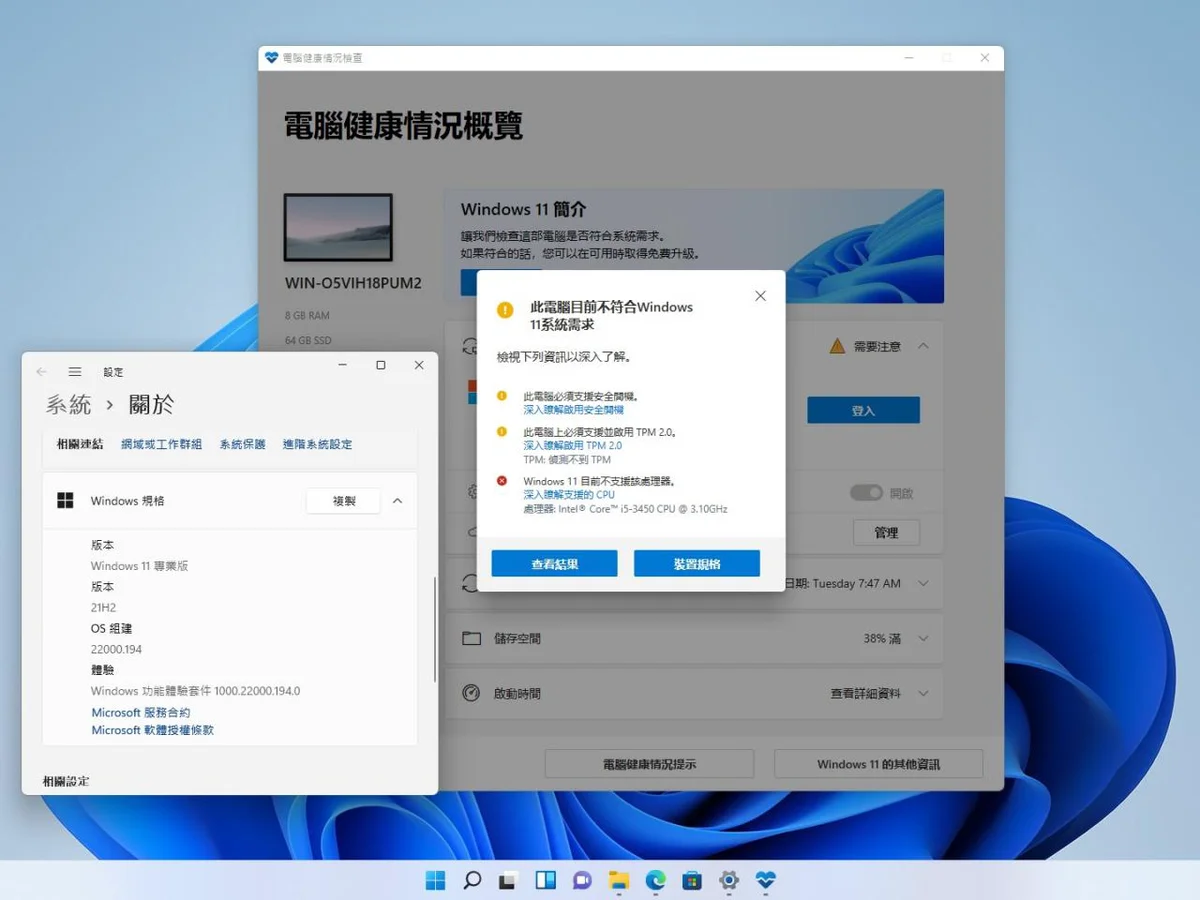Click 系統 in the Settings breadcrumb
Viewport: 1200px width, 900px height.
point(69,404)
